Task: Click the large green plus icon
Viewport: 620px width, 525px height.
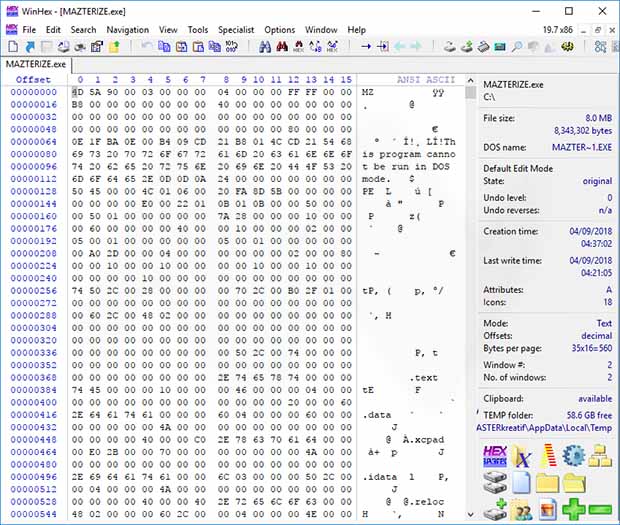Action: (x=574, y=510)
